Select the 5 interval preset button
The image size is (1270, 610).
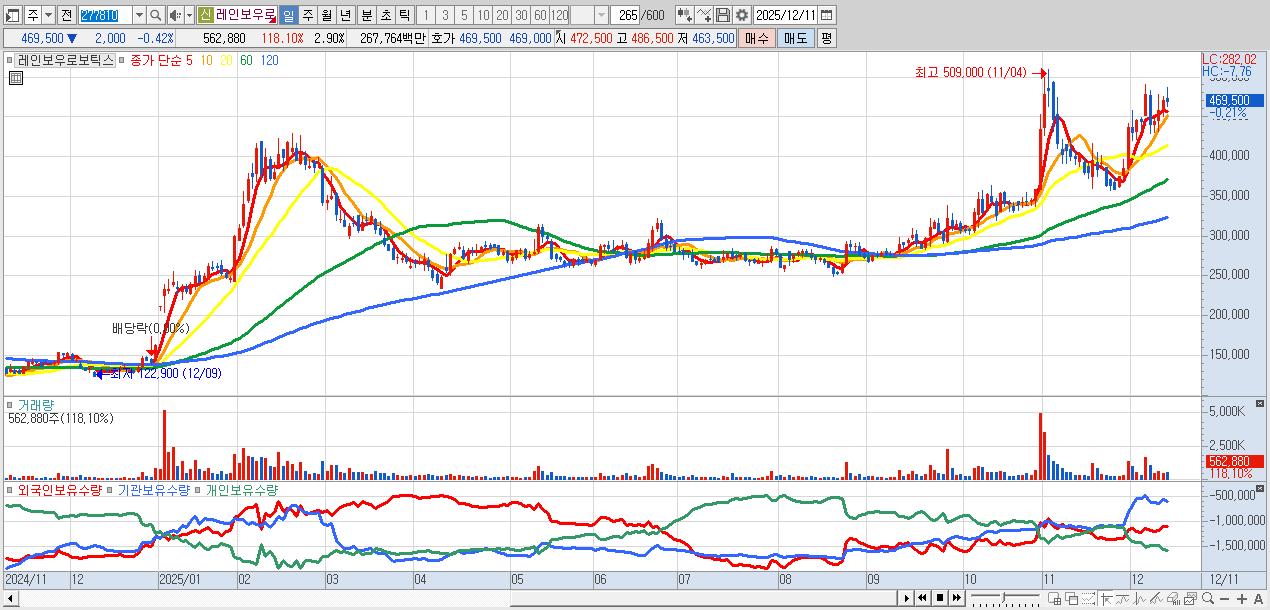point(463,15)
